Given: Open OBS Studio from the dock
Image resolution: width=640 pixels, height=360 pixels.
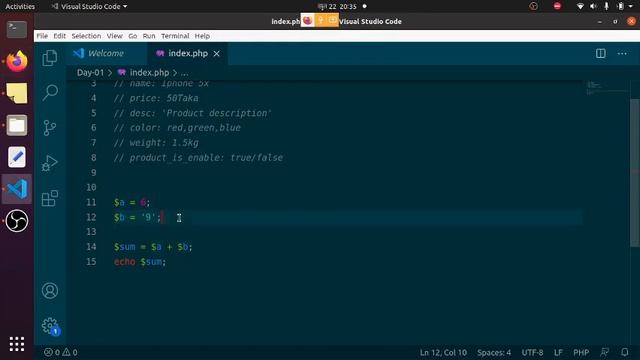Looking at the screenshot, I should point(17,221).
